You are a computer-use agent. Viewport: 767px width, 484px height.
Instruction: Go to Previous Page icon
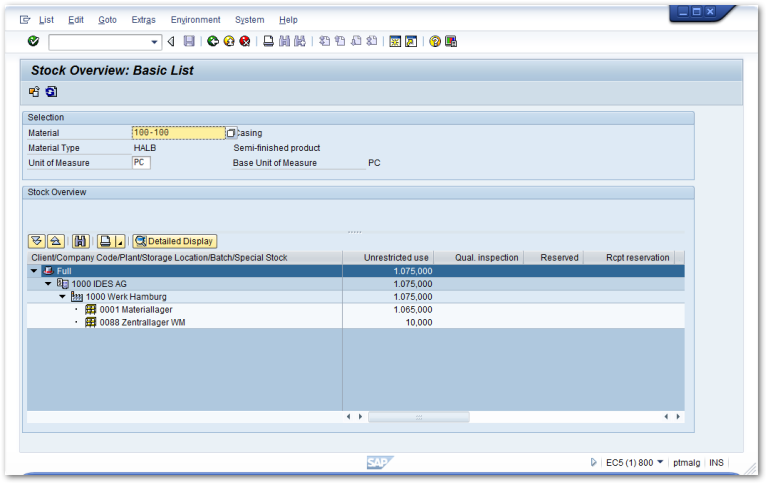click(x=340, y=41)
